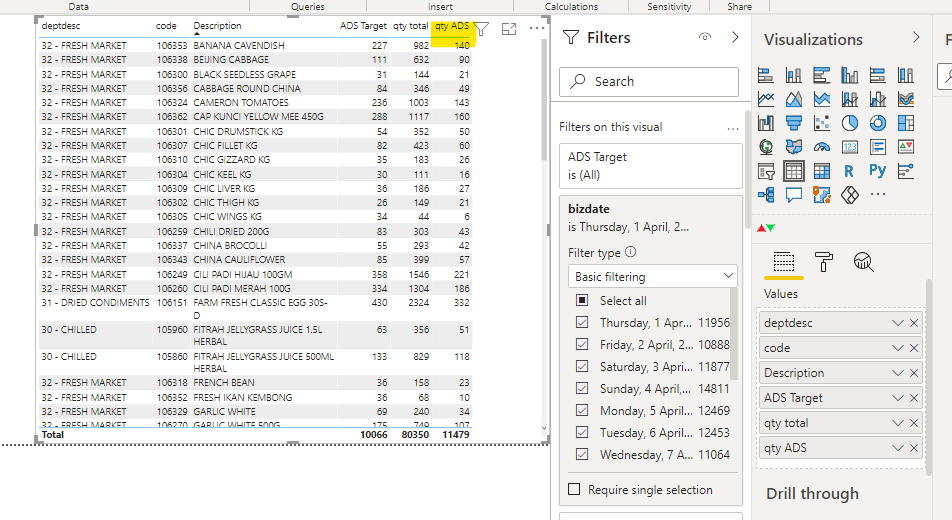The height and width of the screenshot is (520, 952).
Task: Expand the qty total field dropdown arrow
Action: tap(898, 423)
